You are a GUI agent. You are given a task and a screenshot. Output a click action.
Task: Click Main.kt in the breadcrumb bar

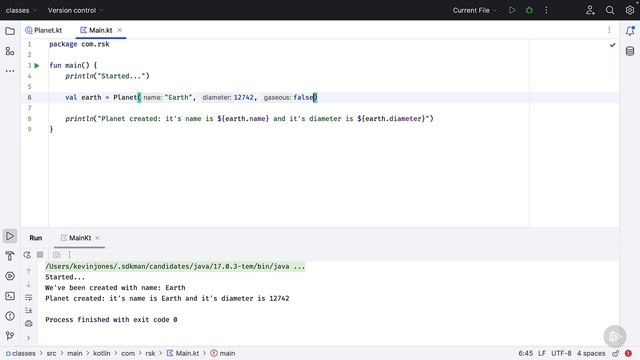pos(183,353)
